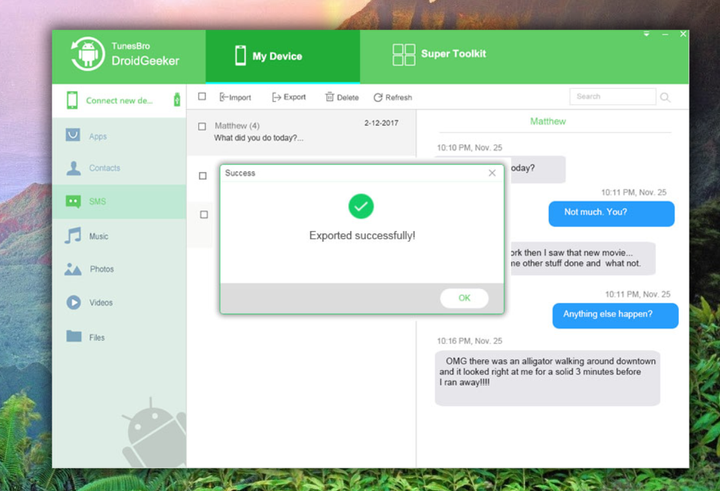Tick the second conversation row checkbox
This screenshot has width=720, height=491.
pos(202,176)
